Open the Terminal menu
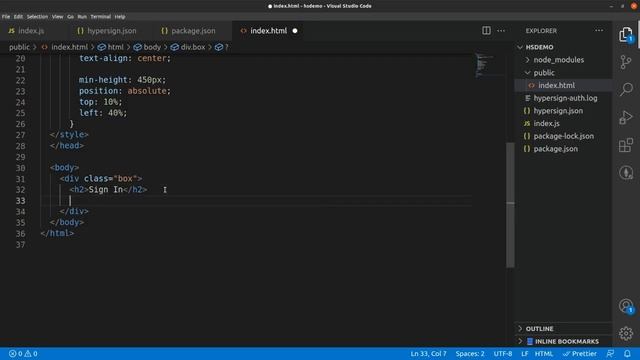The height and width of the screenshot is (360, 640). click(100, 17)
